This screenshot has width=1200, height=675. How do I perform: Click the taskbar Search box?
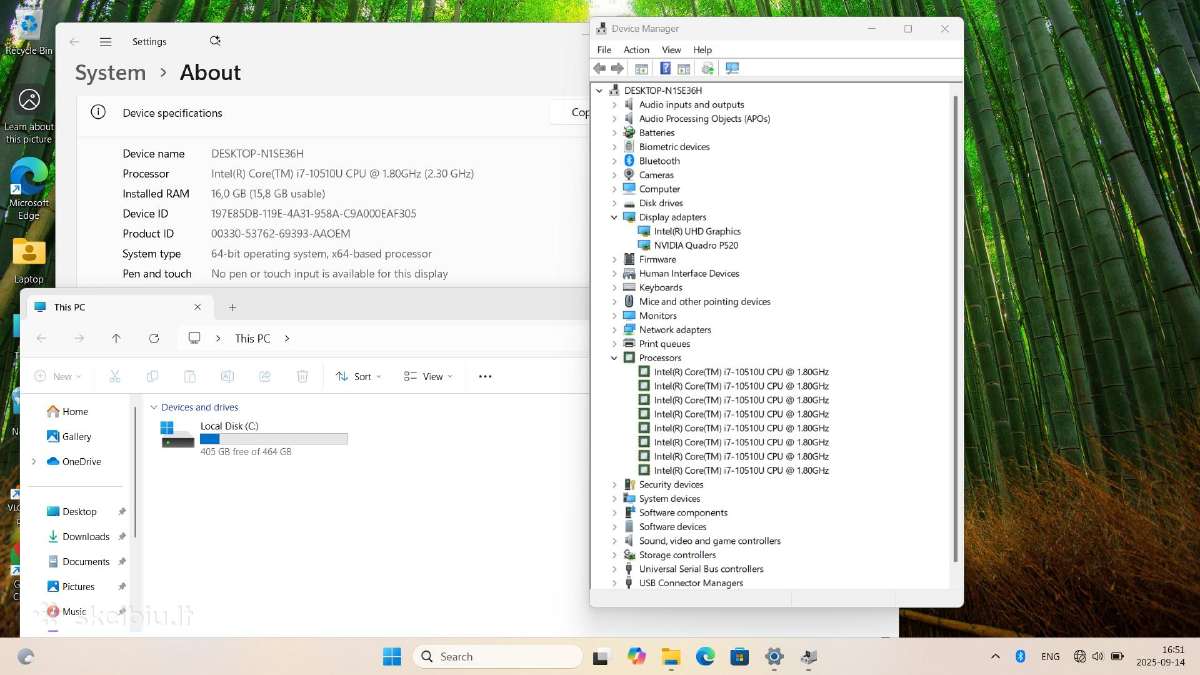pos(497,656)
